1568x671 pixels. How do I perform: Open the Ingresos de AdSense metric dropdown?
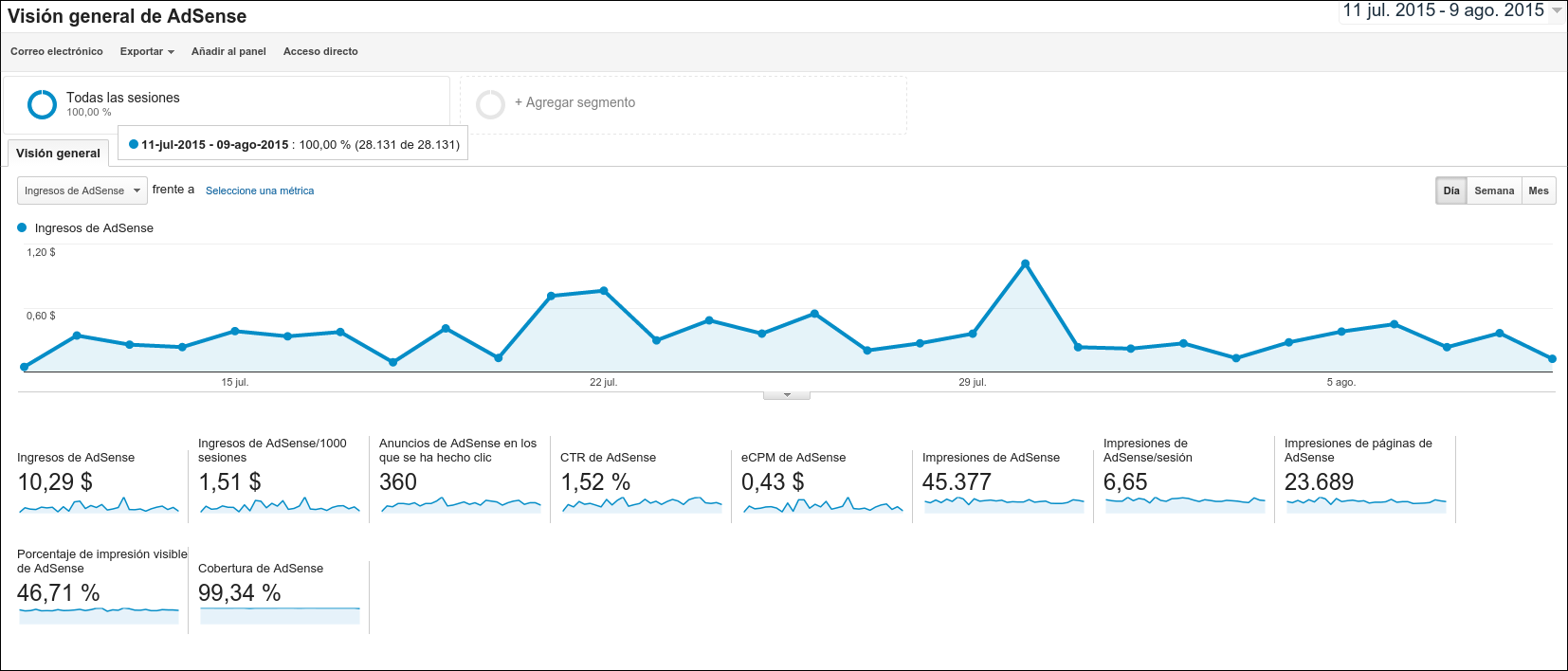tap(82, 190)
